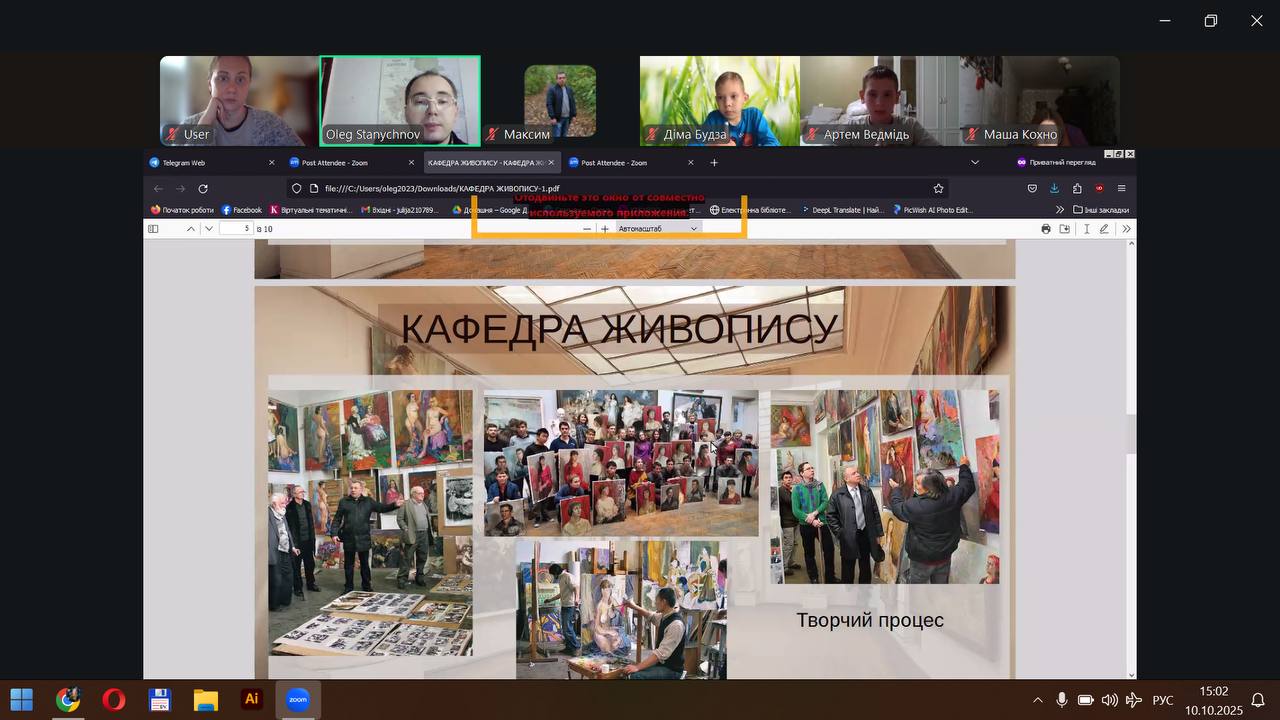Zoom in the PDF document

click(x=605, y=229)
